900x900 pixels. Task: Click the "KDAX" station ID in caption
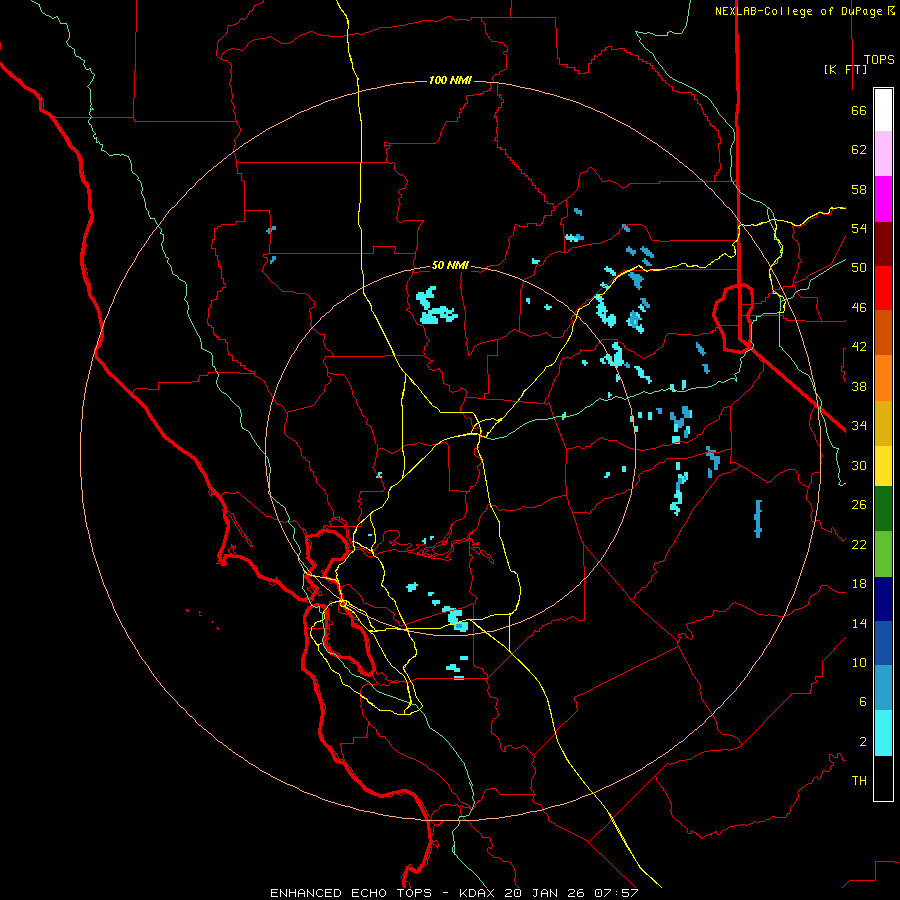479,893
